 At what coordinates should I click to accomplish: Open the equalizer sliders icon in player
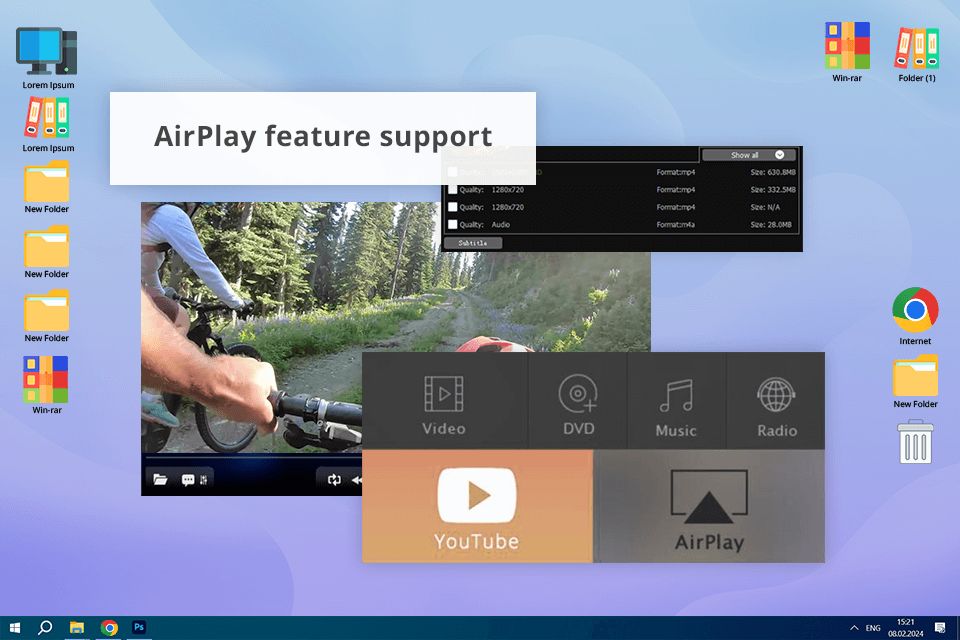pos(203,480)
